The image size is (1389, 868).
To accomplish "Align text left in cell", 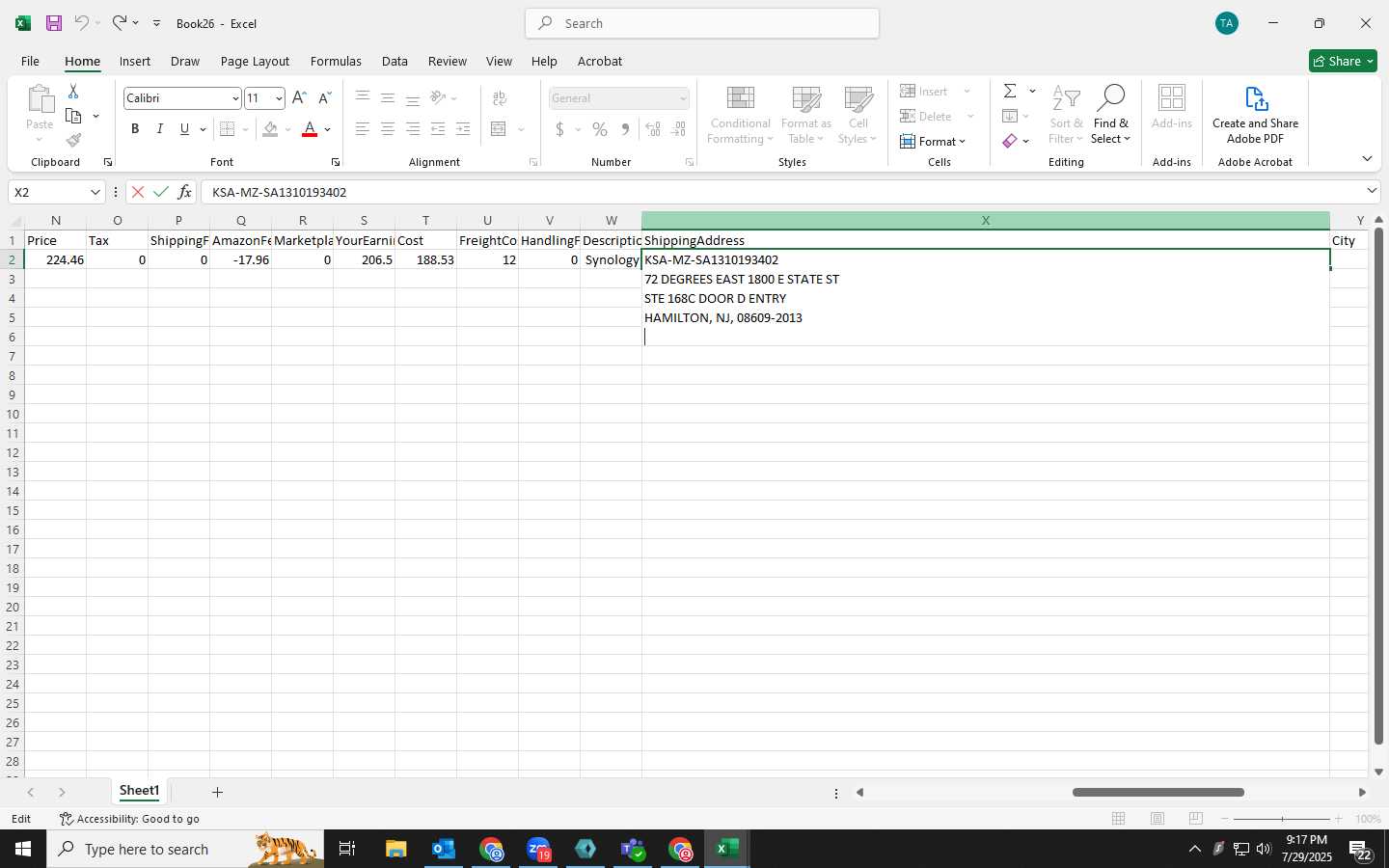I will (x=363, y=129).
